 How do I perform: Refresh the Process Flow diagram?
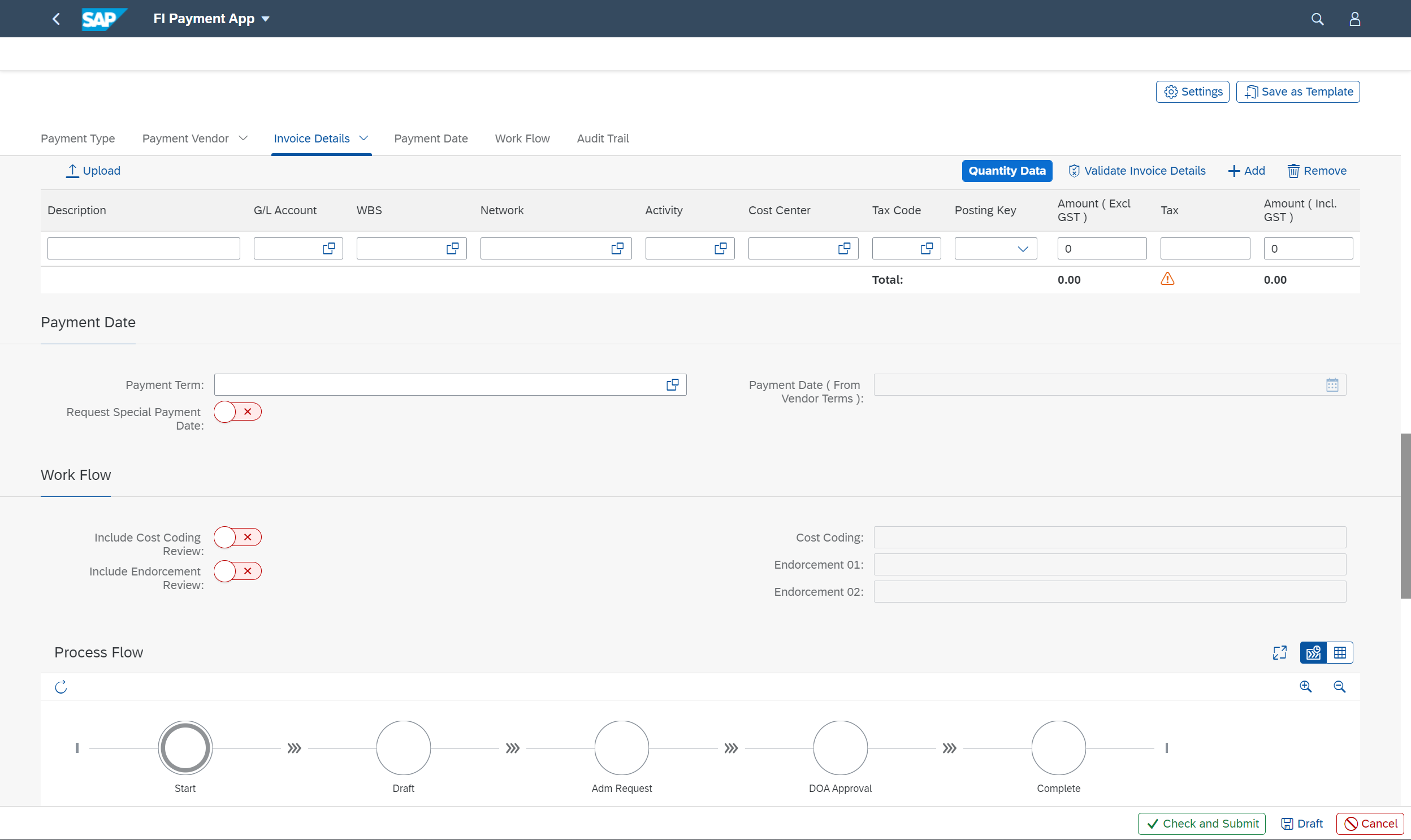61,687
